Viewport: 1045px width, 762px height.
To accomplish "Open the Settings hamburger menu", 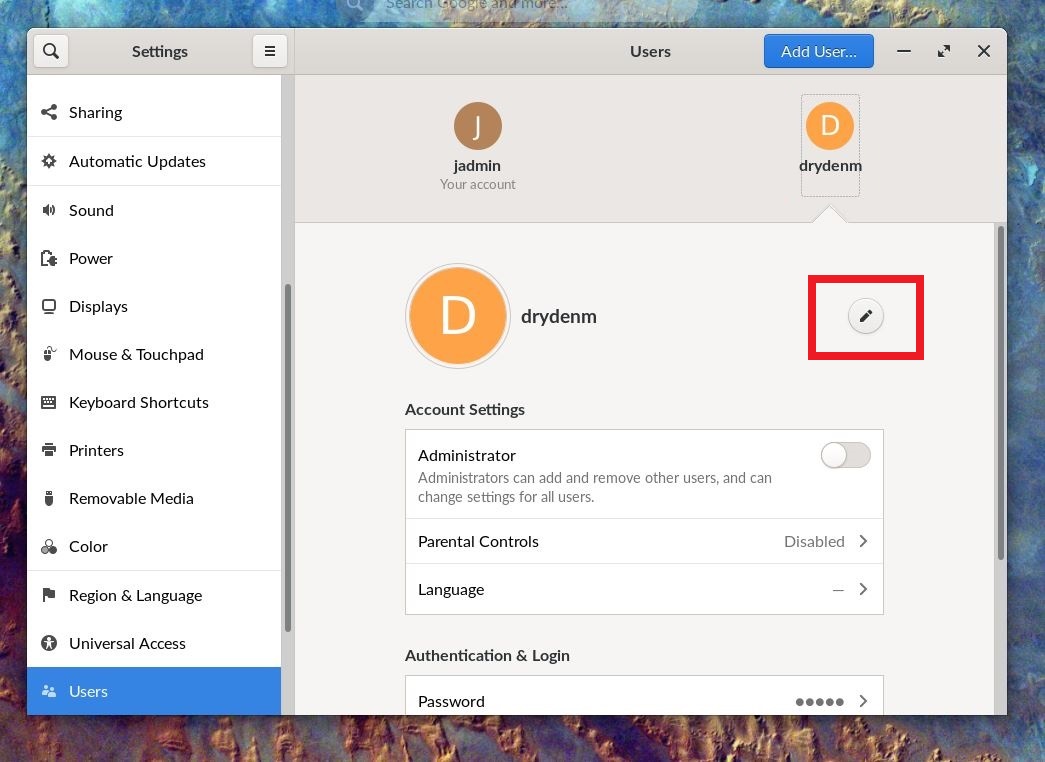I will [x=270, y=51].
